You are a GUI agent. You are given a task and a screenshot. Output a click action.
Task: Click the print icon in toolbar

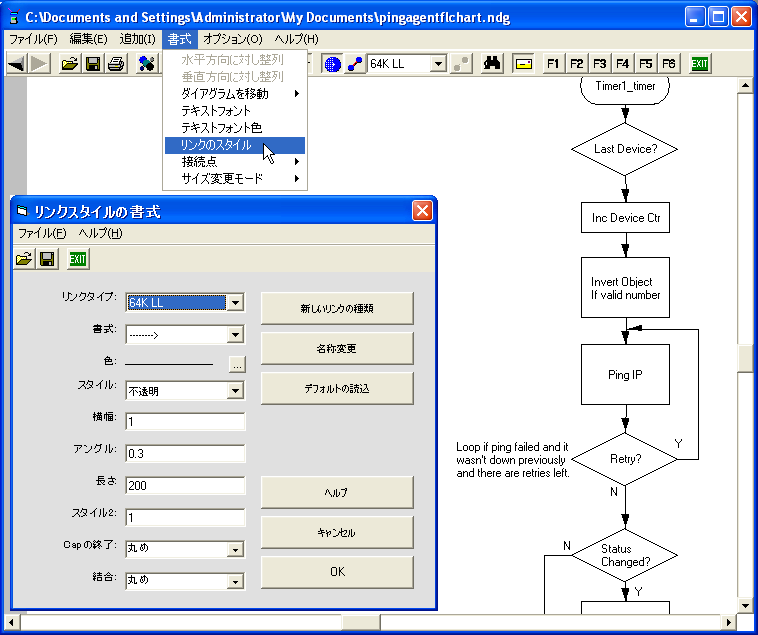pos(116,63)
